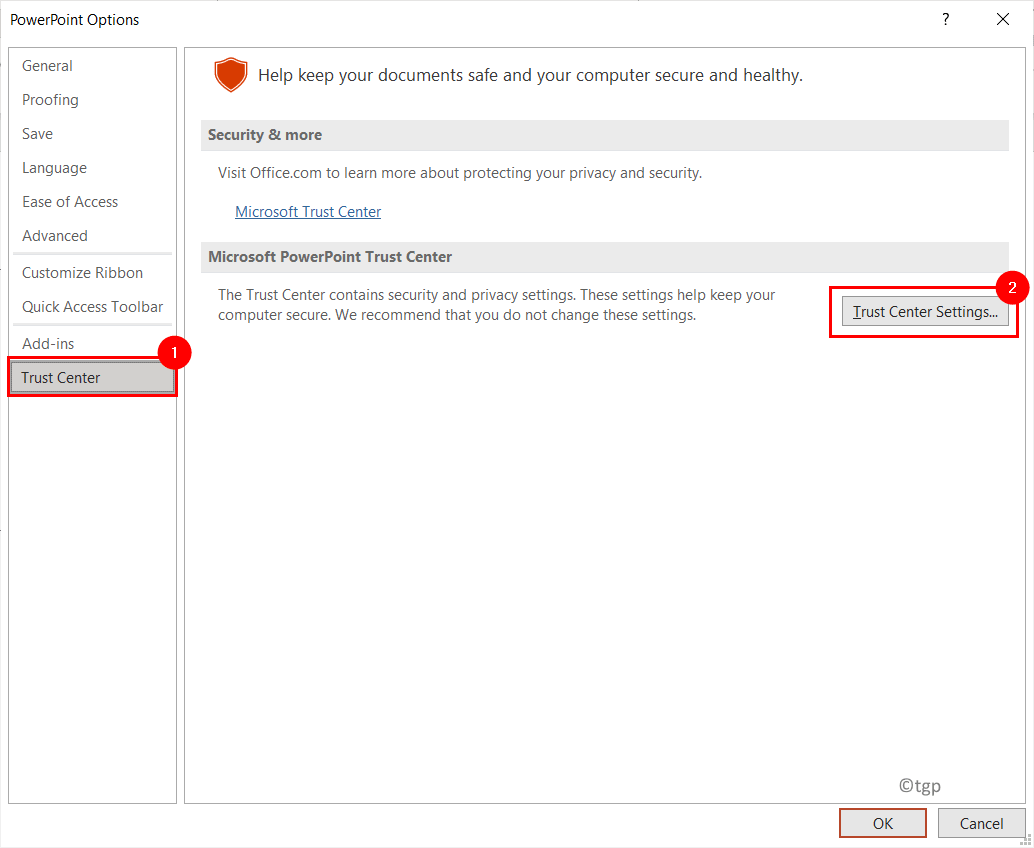Viewport: 1034px width, 848px height.
Task: Open Trust Center Settings button
Action: [x=925, y=312]
